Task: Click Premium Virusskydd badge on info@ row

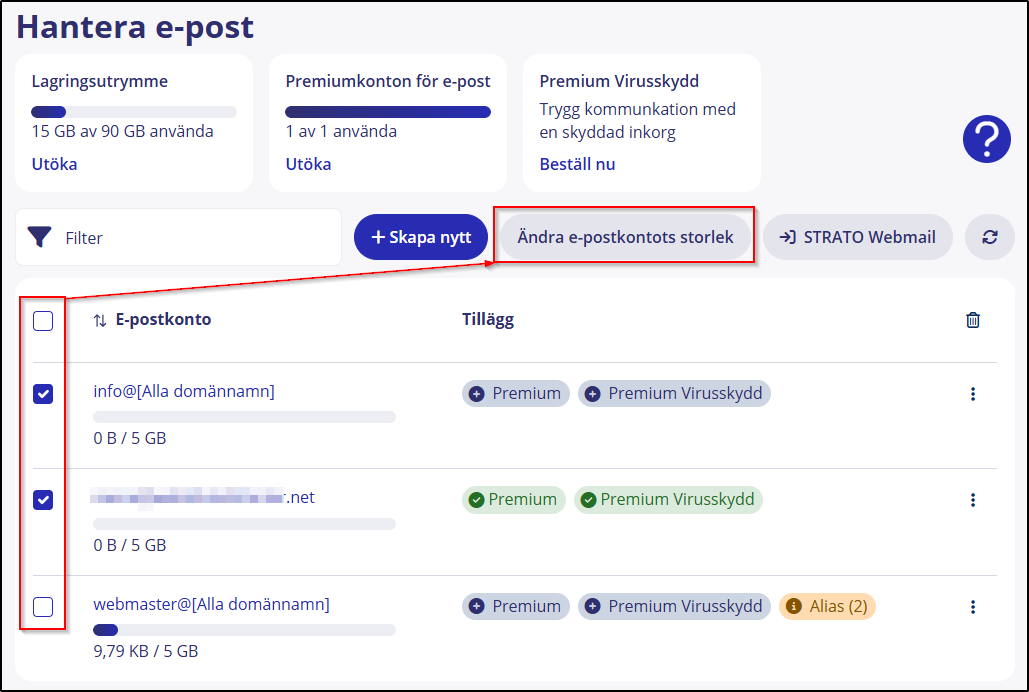Action: click(674, 393)
